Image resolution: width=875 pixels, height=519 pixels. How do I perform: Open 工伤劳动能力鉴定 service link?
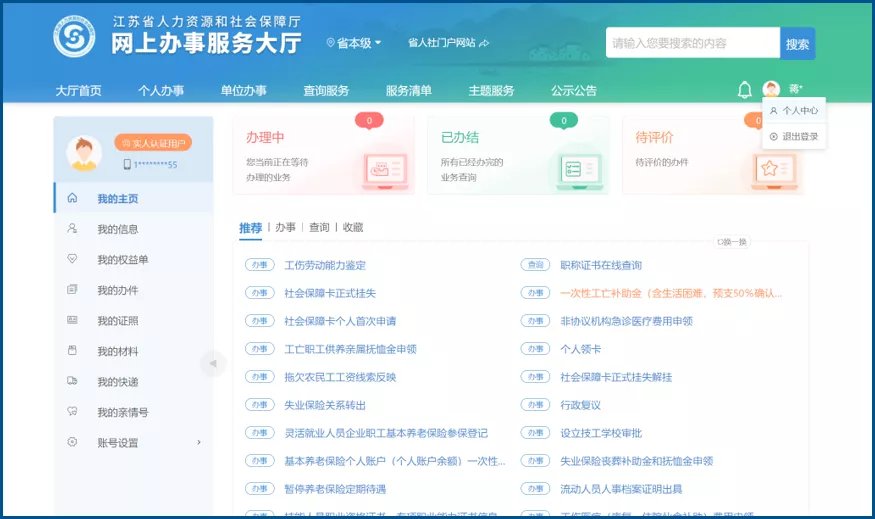click(325, 265)
